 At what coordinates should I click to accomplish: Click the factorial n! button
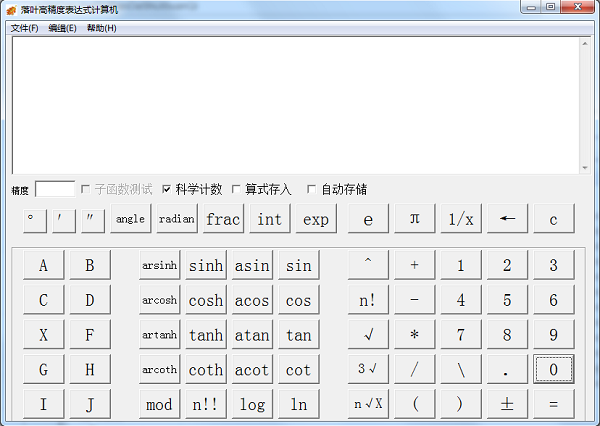click(x=368, y=300)
